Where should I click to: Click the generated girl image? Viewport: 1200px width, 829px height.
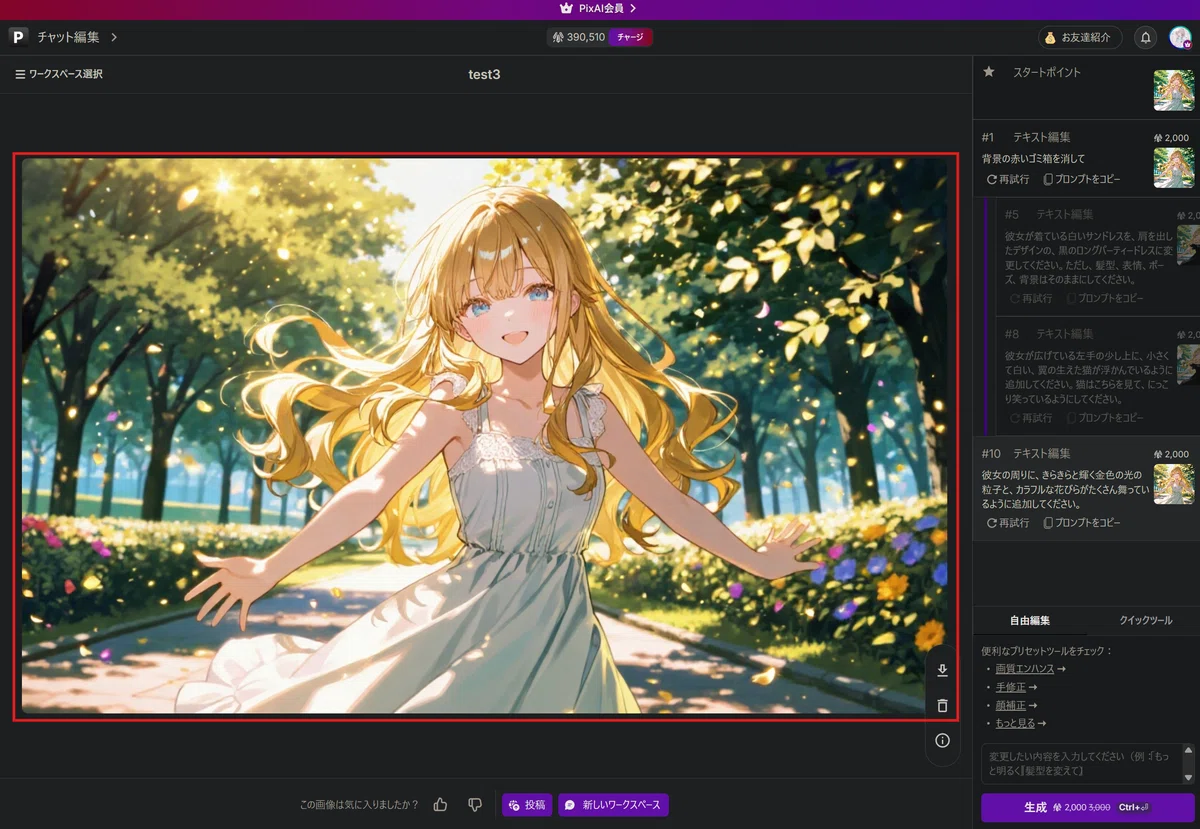click(x=485, y=436)
